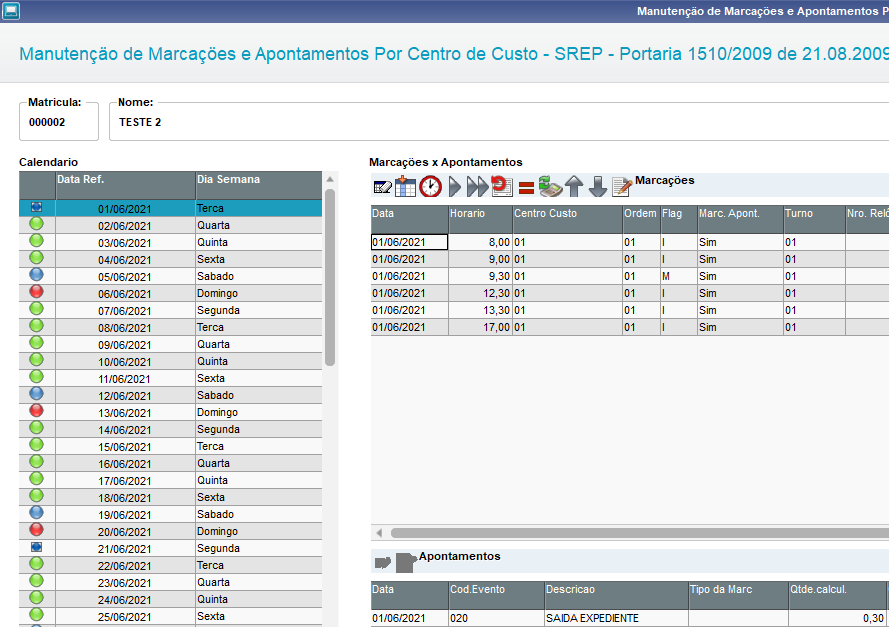Viewport: 889px width, 627px height.
Task: Click the Horario cell 17,00
Action: [x=480, y=327]
